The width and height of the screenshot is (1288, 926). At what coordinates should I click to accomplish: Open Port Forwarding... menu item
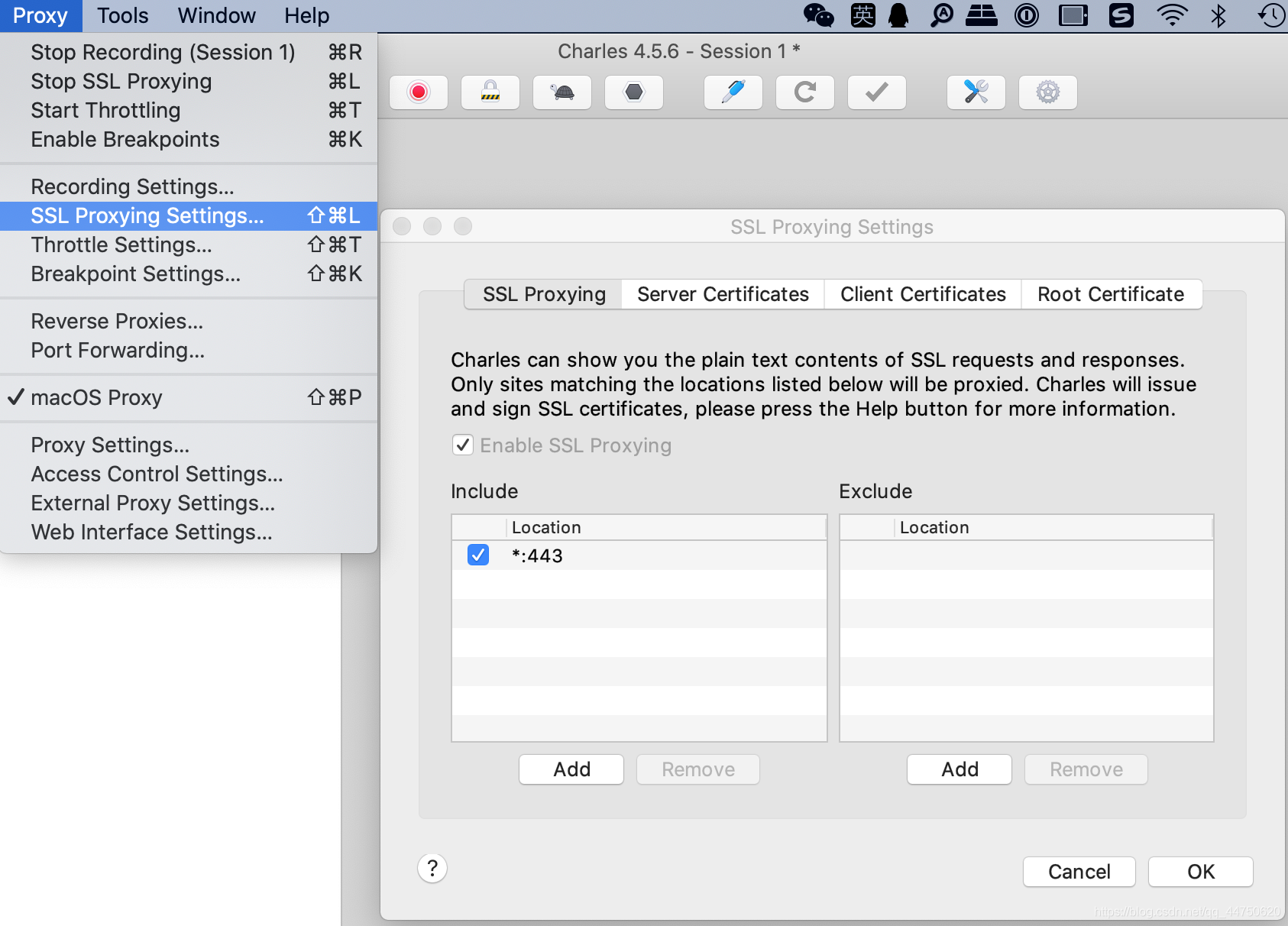click(189, 350)
